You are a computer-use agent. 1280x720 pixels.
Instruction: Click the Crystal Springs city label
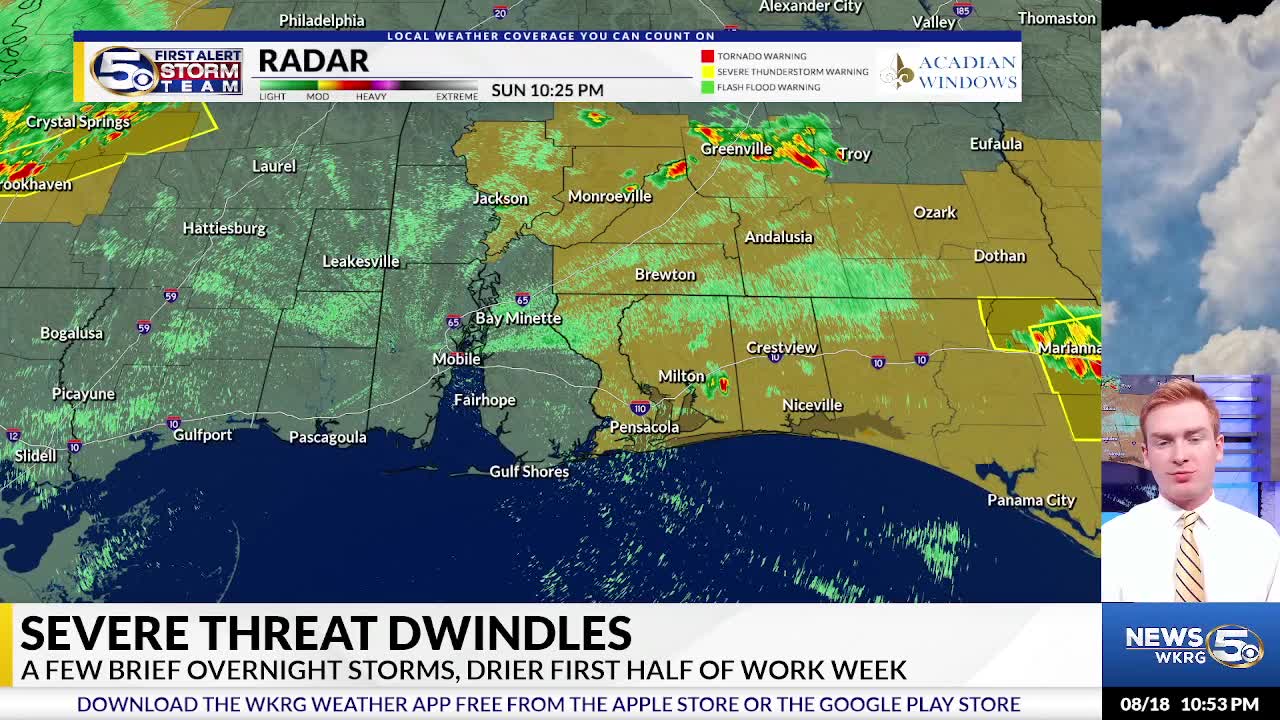[78, 122]
